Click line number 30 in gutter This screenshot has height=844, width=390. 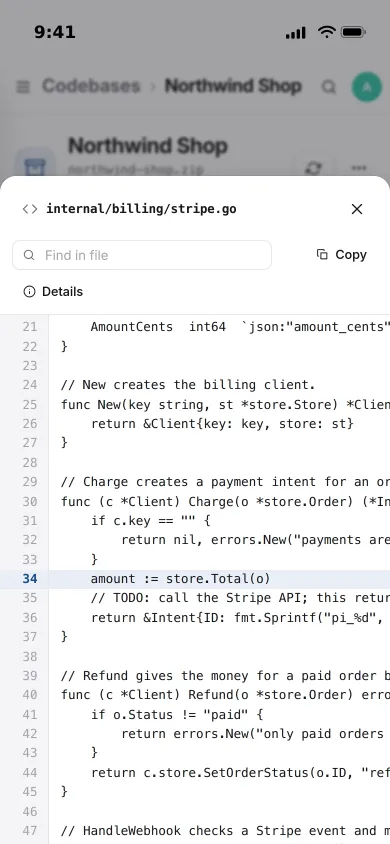pyautogui.click(x=30, y=501)
